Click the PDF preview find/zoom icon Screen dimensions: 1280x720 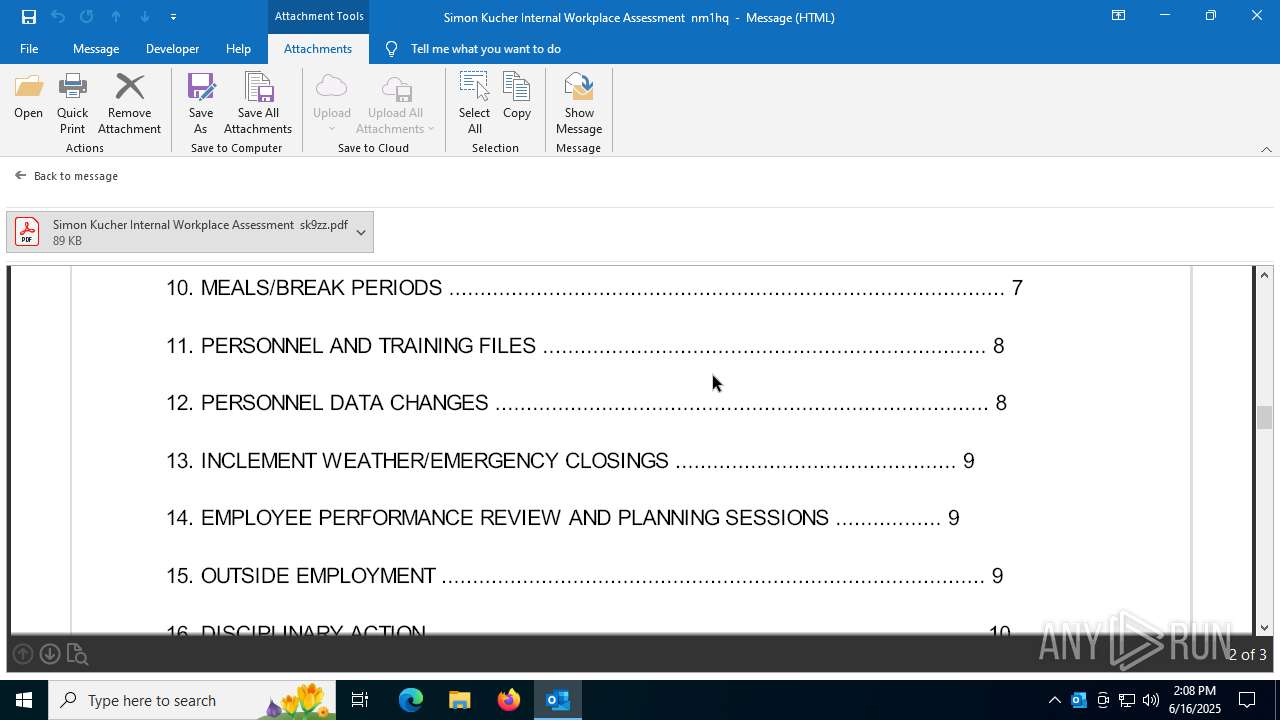(x=77, y=655)
